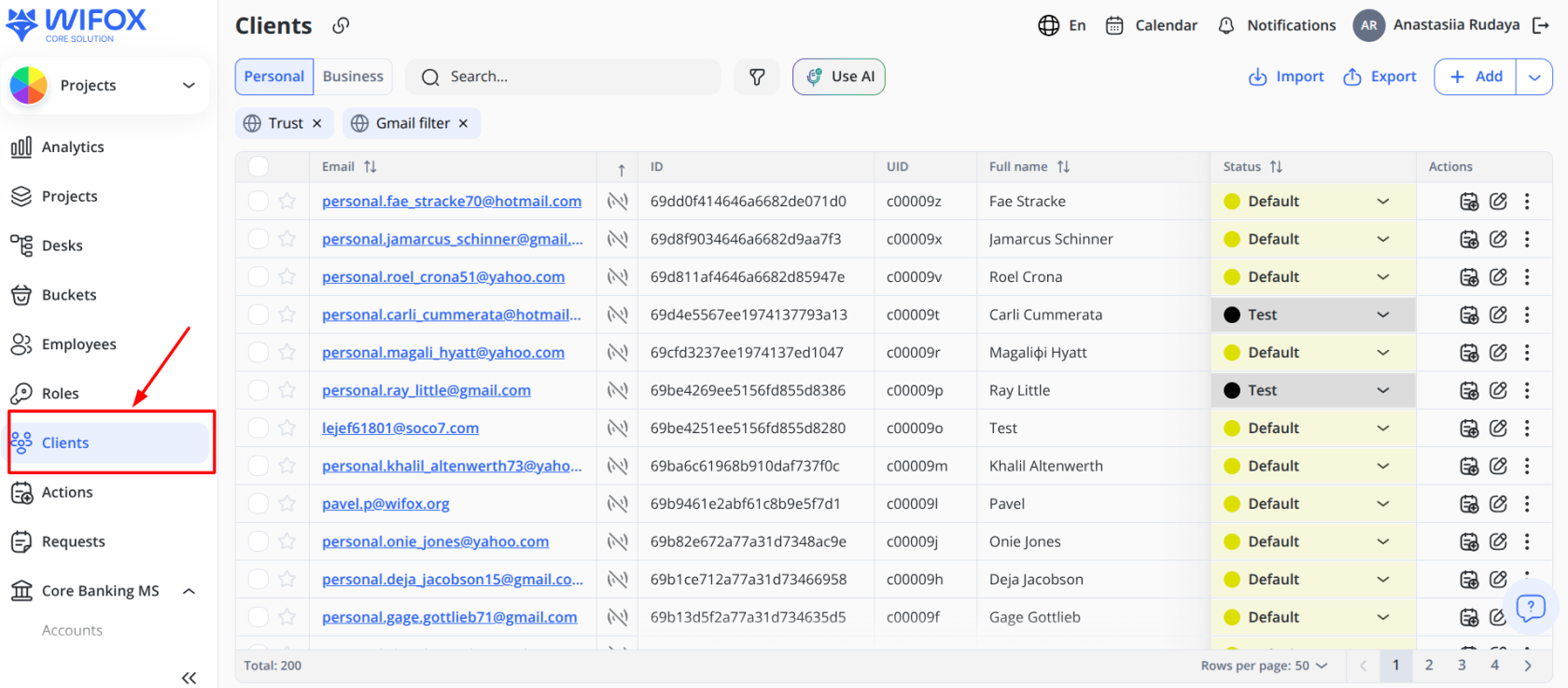Viewport: 1568px width, 688px height.
Task: Open status dropdown for Fae Stracke
Action: click(x=1313, y=201)
